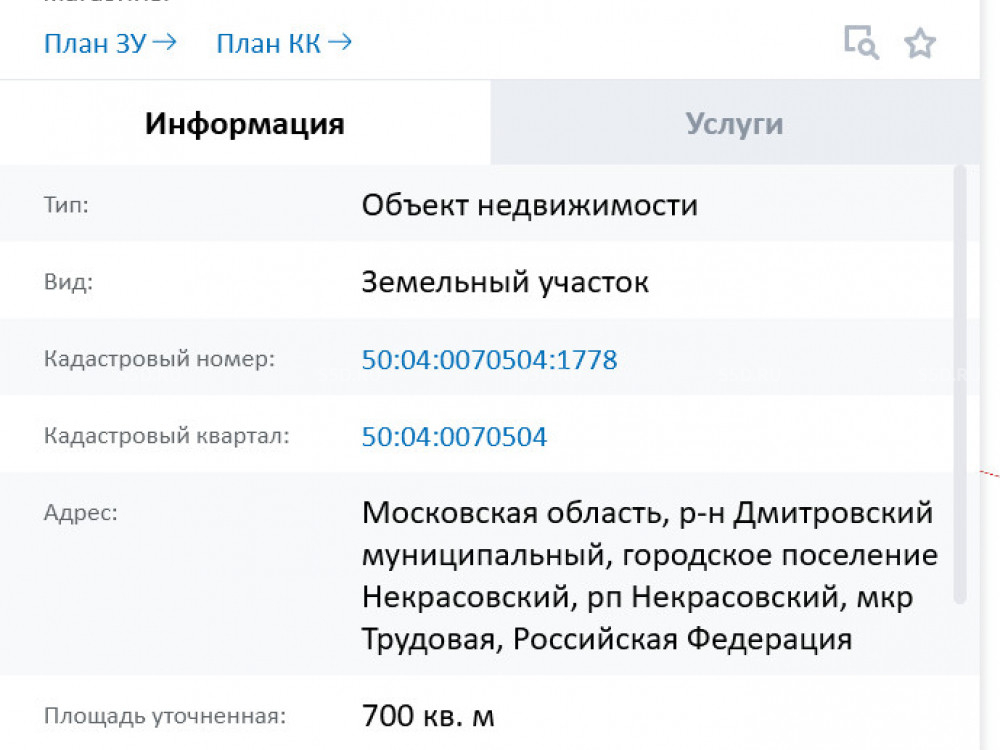Click the Вид: field label
Screen dimensions: 1000x750
(x=68, y=282)
